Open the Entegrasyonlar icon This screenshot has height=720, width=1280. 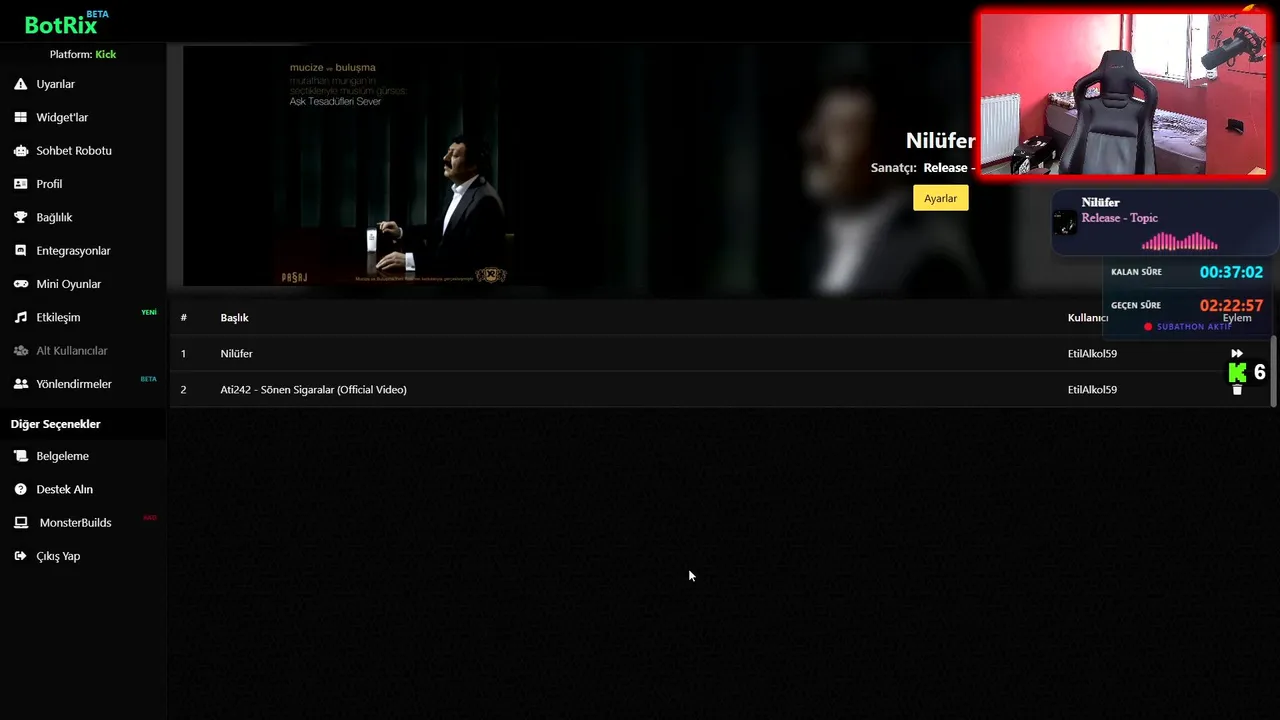[20, 251]
